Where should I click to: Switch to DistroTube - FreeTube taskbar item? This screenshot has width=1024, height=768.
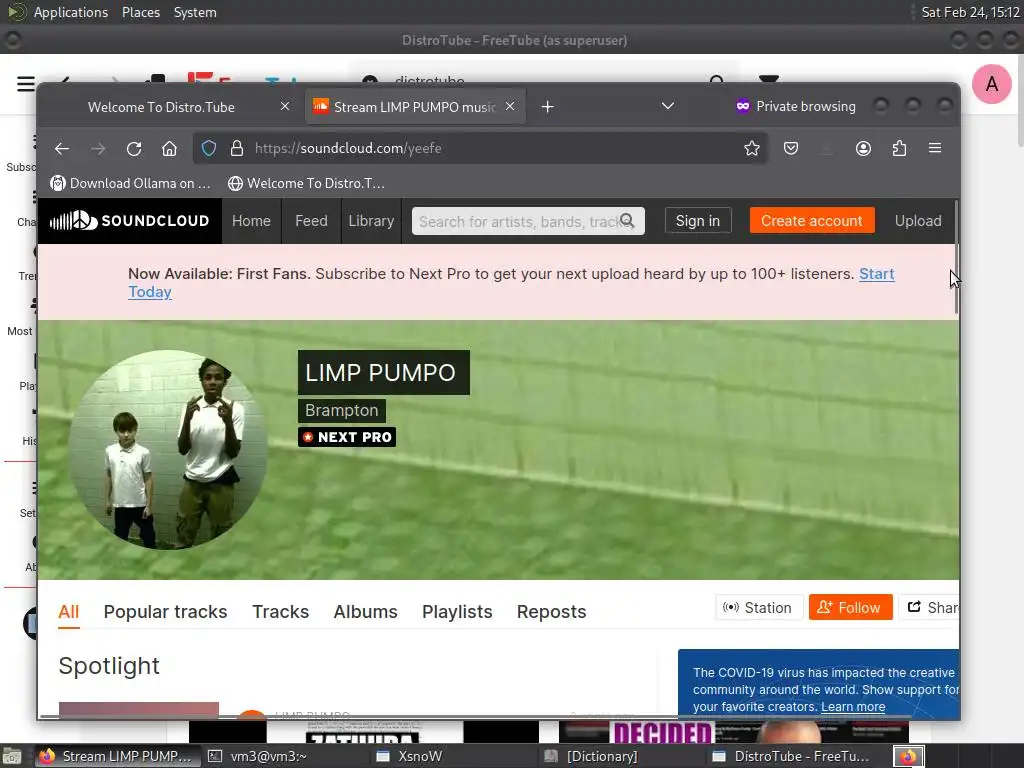tap(791, 756)
